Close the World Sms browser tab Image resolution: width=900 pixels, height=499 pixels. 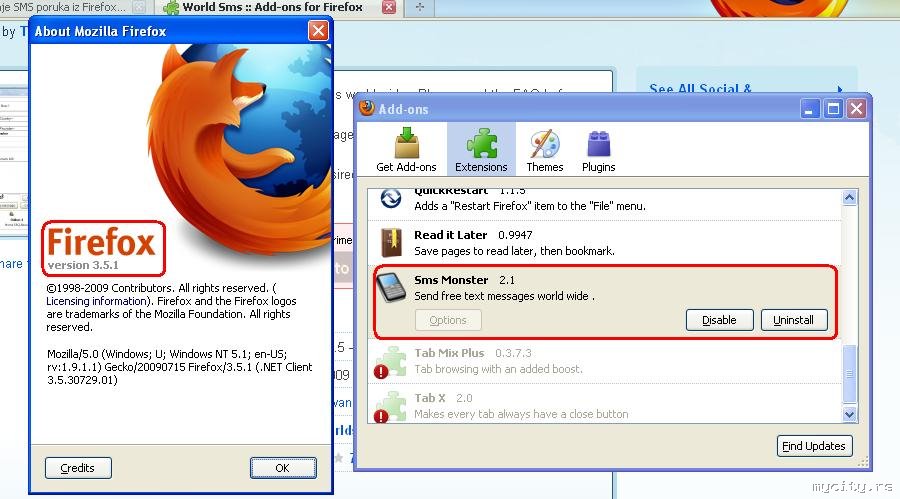[389, 7]
